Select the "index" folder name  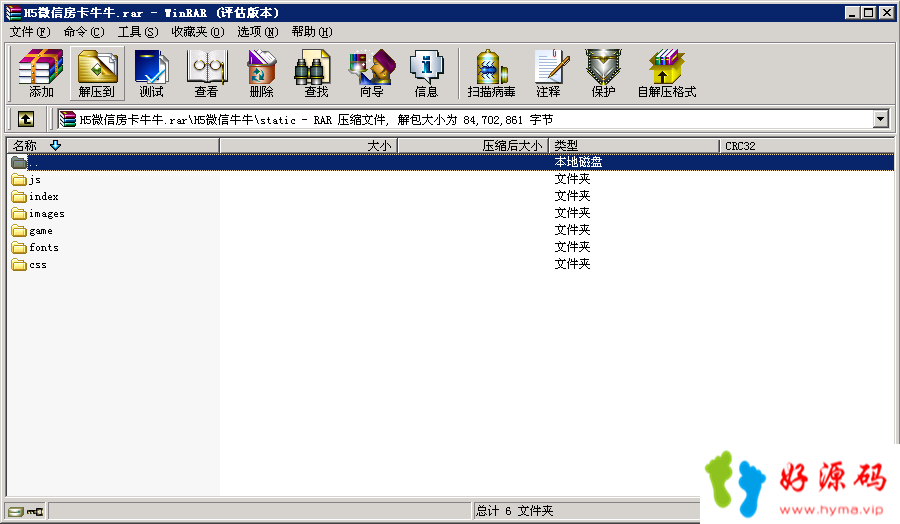click(x=44, y=197)
